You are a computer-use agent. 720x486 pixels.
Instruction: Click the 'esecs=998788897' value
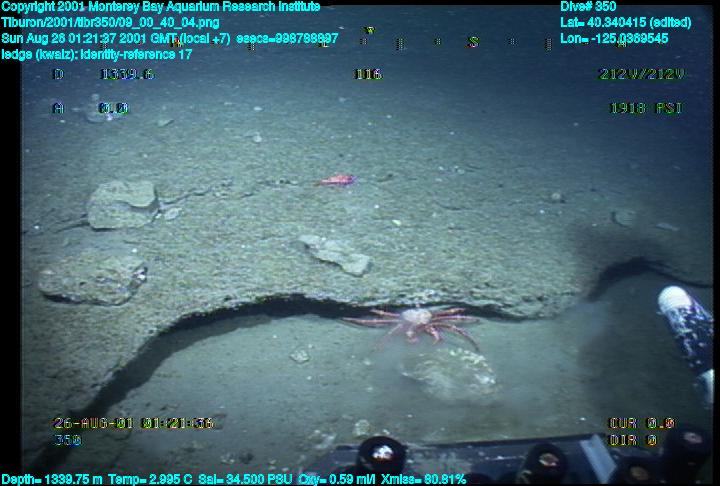tap(287, 38)
